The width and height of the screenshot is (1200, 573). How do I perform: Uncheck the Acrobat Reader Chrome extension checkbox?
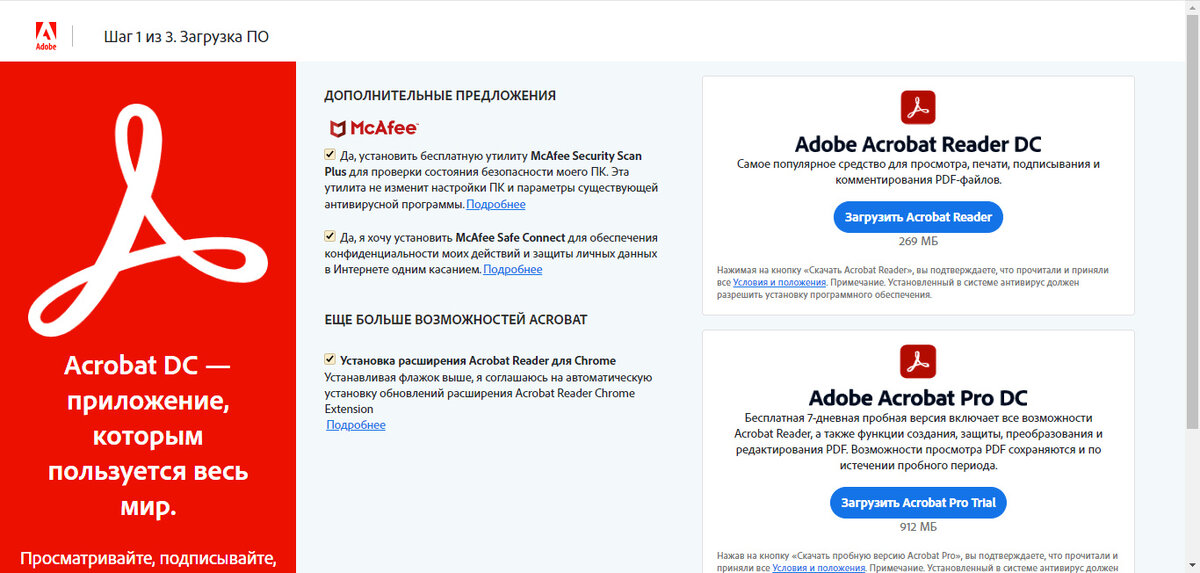(x=330, y=359)
